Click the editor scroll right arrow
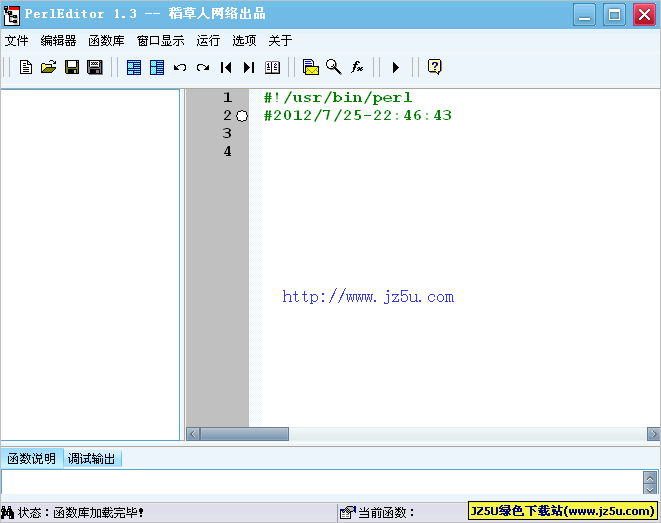Screen dimensions: 661x523 (x=653, y=434)
